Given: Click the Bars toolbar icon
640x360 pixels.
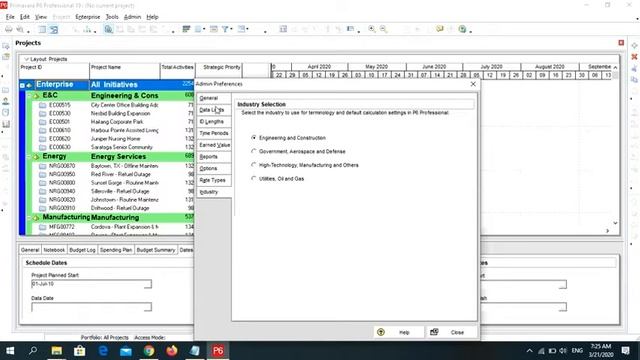Looking at the screenshot, I should coord(186,29).
